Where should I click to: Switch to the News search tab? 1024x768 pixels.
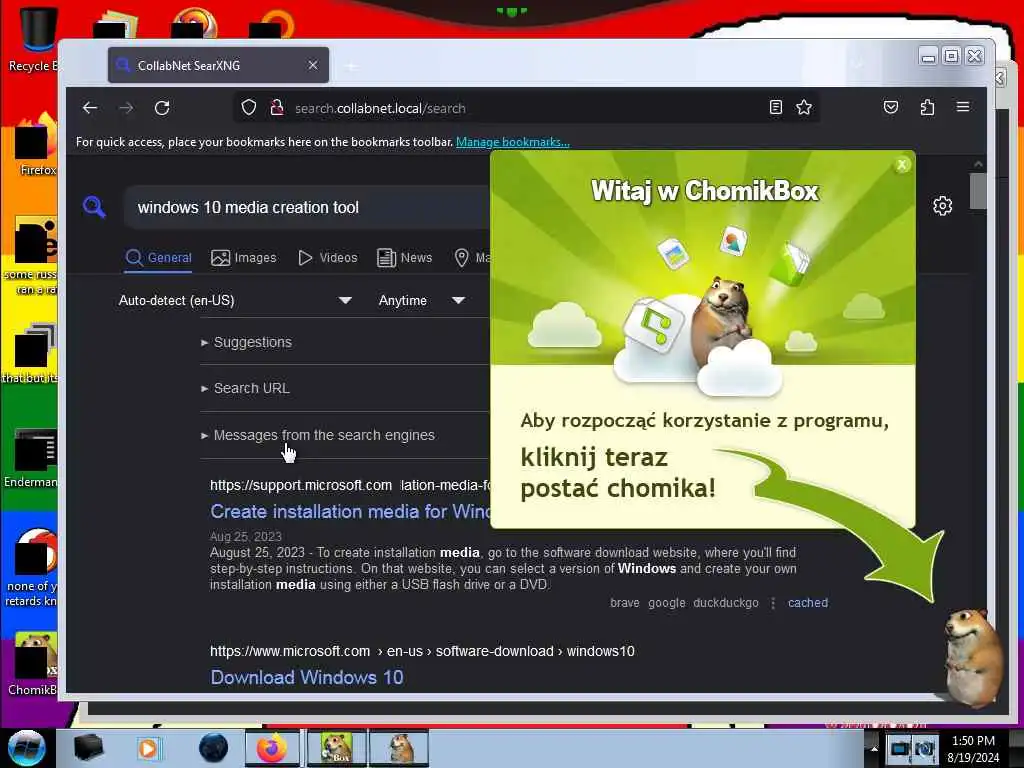tap(405, 257)
